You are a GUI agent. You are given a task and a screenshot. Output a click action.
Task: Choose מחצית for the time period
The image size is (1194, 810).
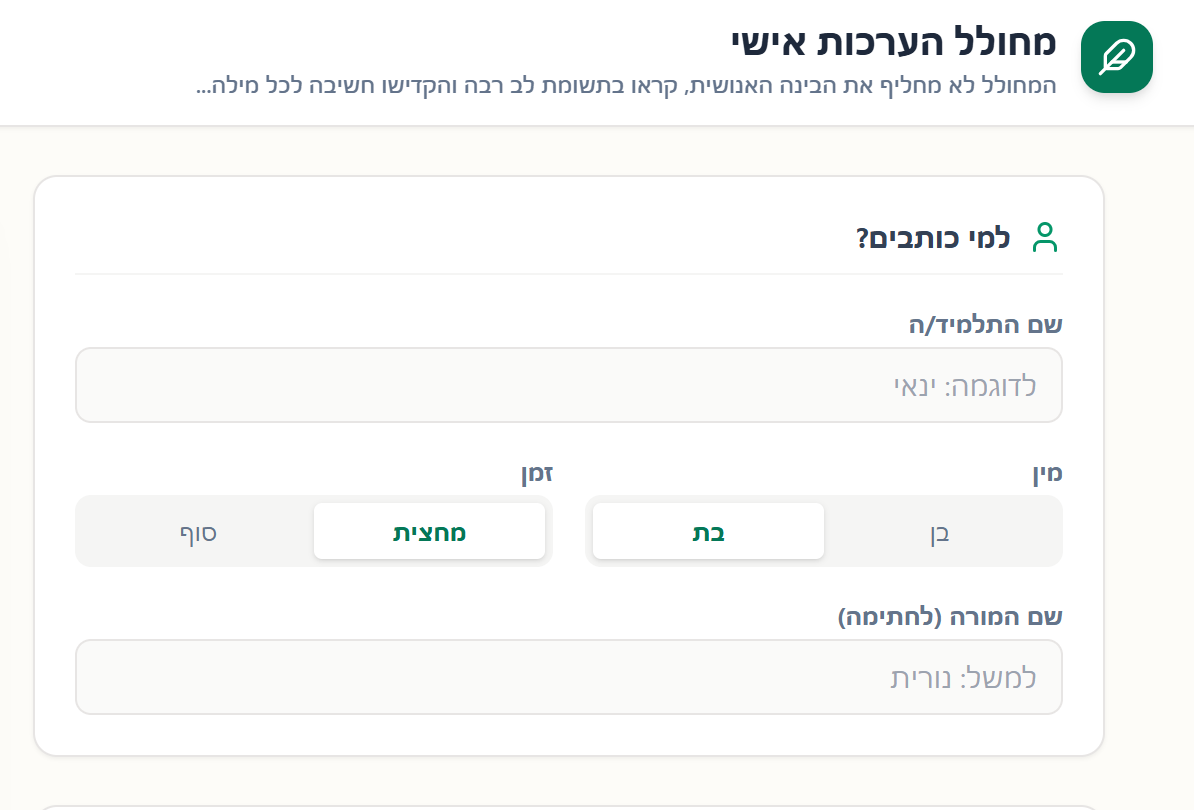click(x=429, y=532)
